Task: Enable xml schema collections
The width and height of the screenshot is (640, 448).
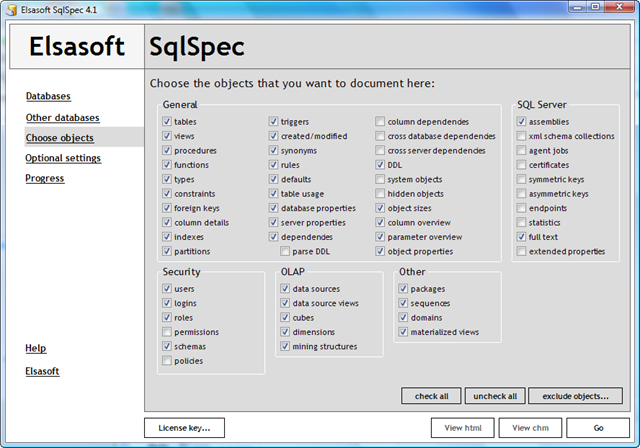Action: point(521,135)
